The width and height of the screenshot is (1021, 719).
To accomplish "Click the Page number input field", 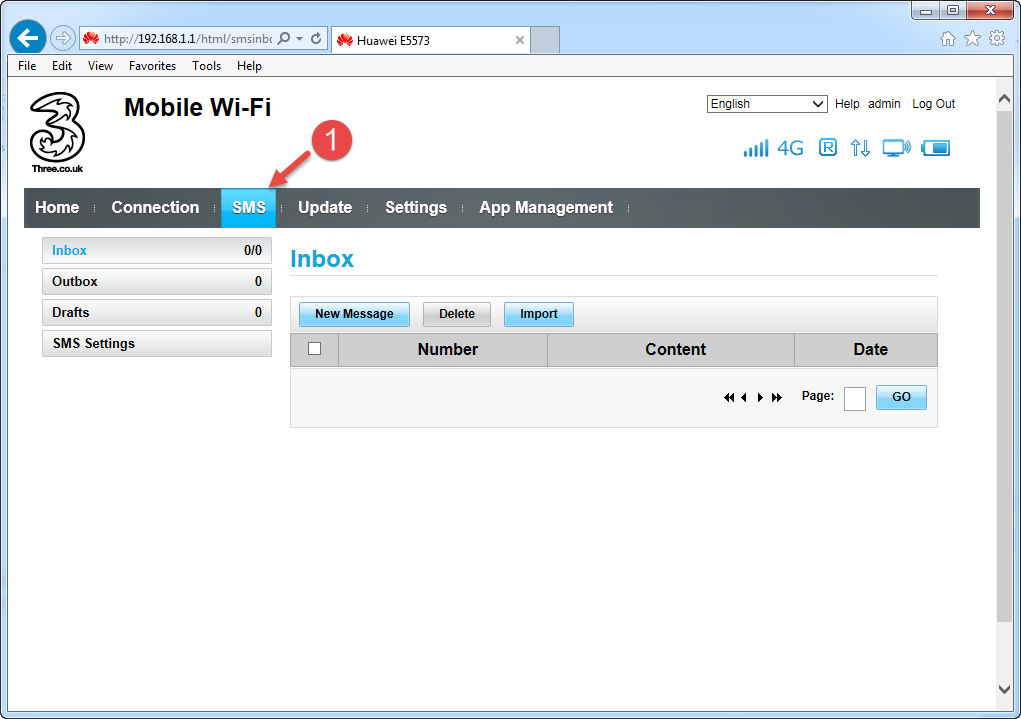I will click(x=854, y=399).
